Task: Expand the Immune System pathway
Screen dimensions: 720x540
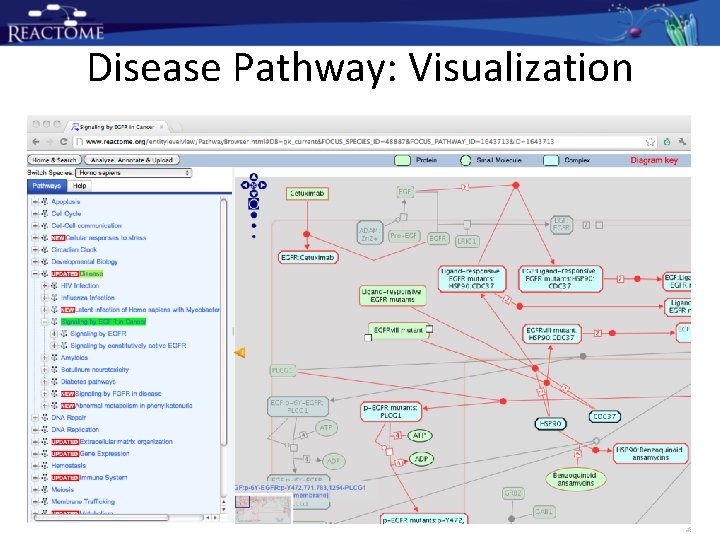Action: [35, 478]
